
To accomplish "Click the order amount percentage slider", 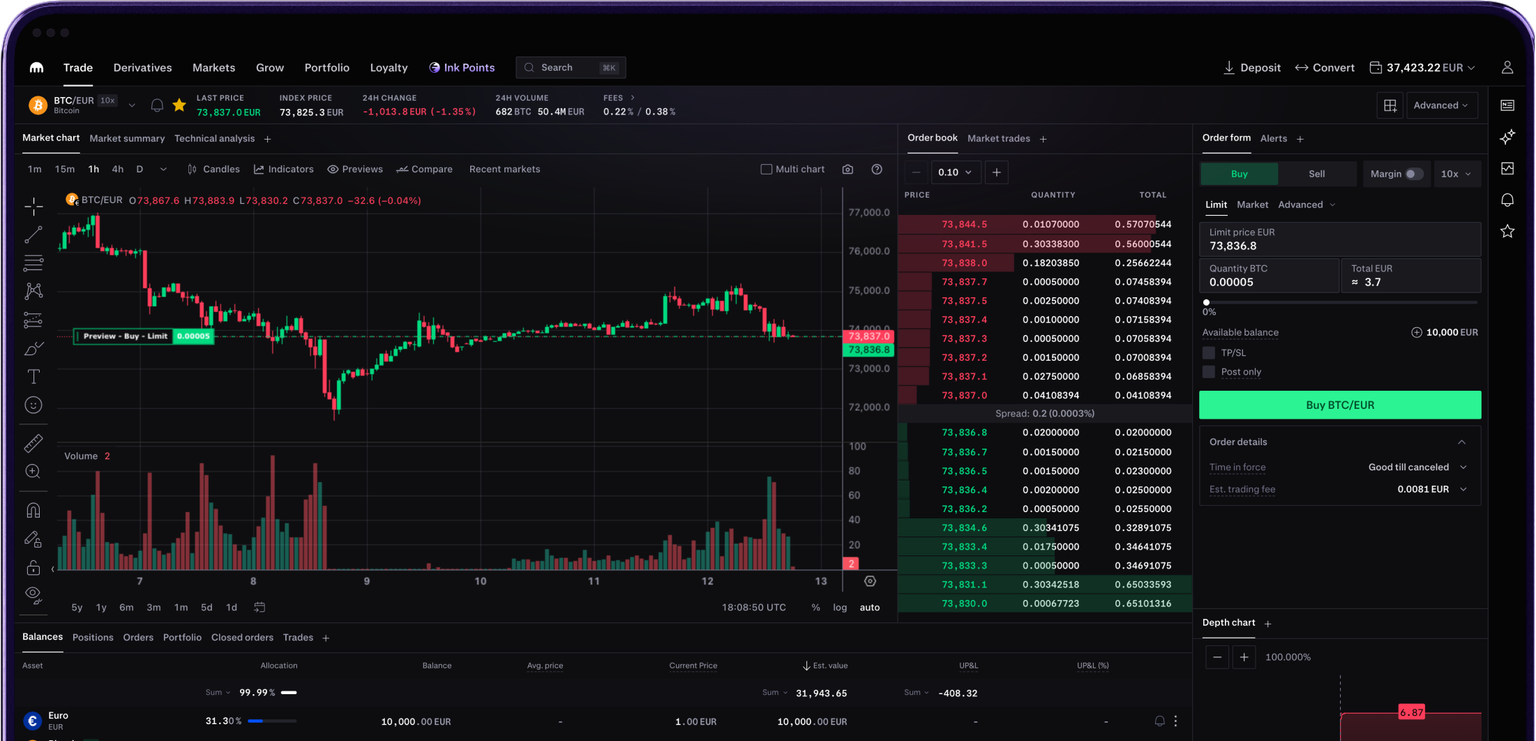I will coord(1341,302).
